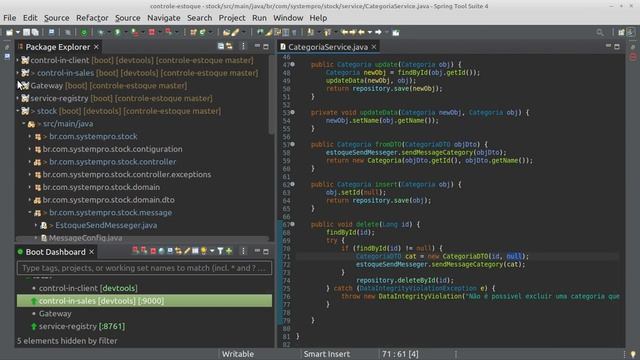
Task: Stop selected app in Boot Dashboard
Action: [153, 251]
